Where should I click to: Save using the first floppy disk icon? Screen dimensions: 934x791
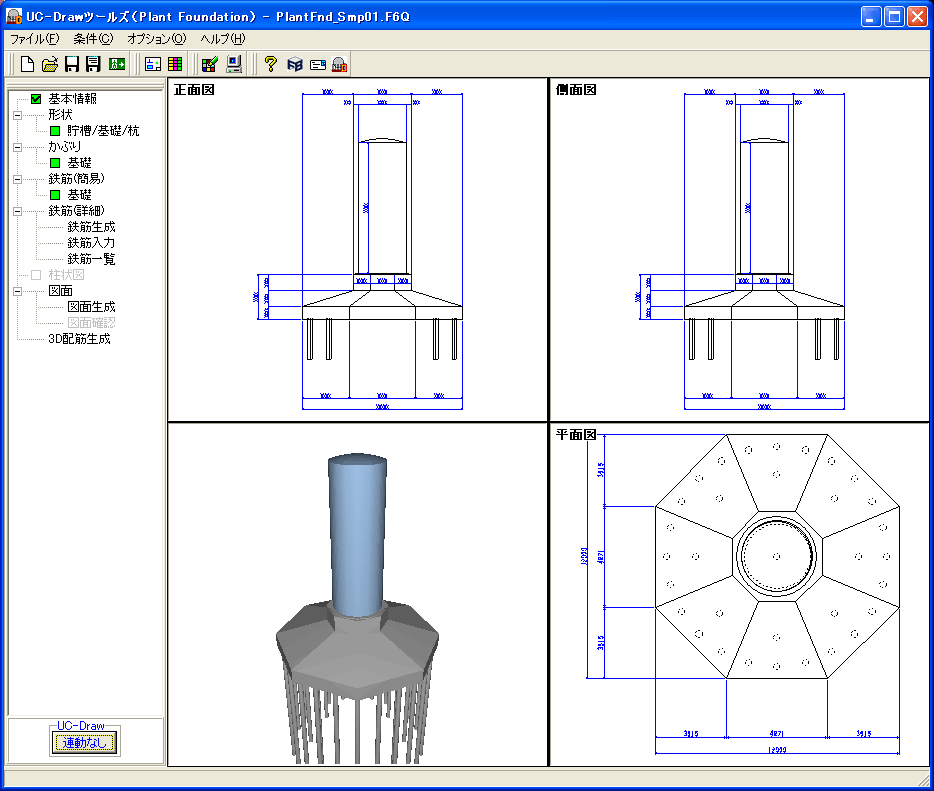click(72, 64)
